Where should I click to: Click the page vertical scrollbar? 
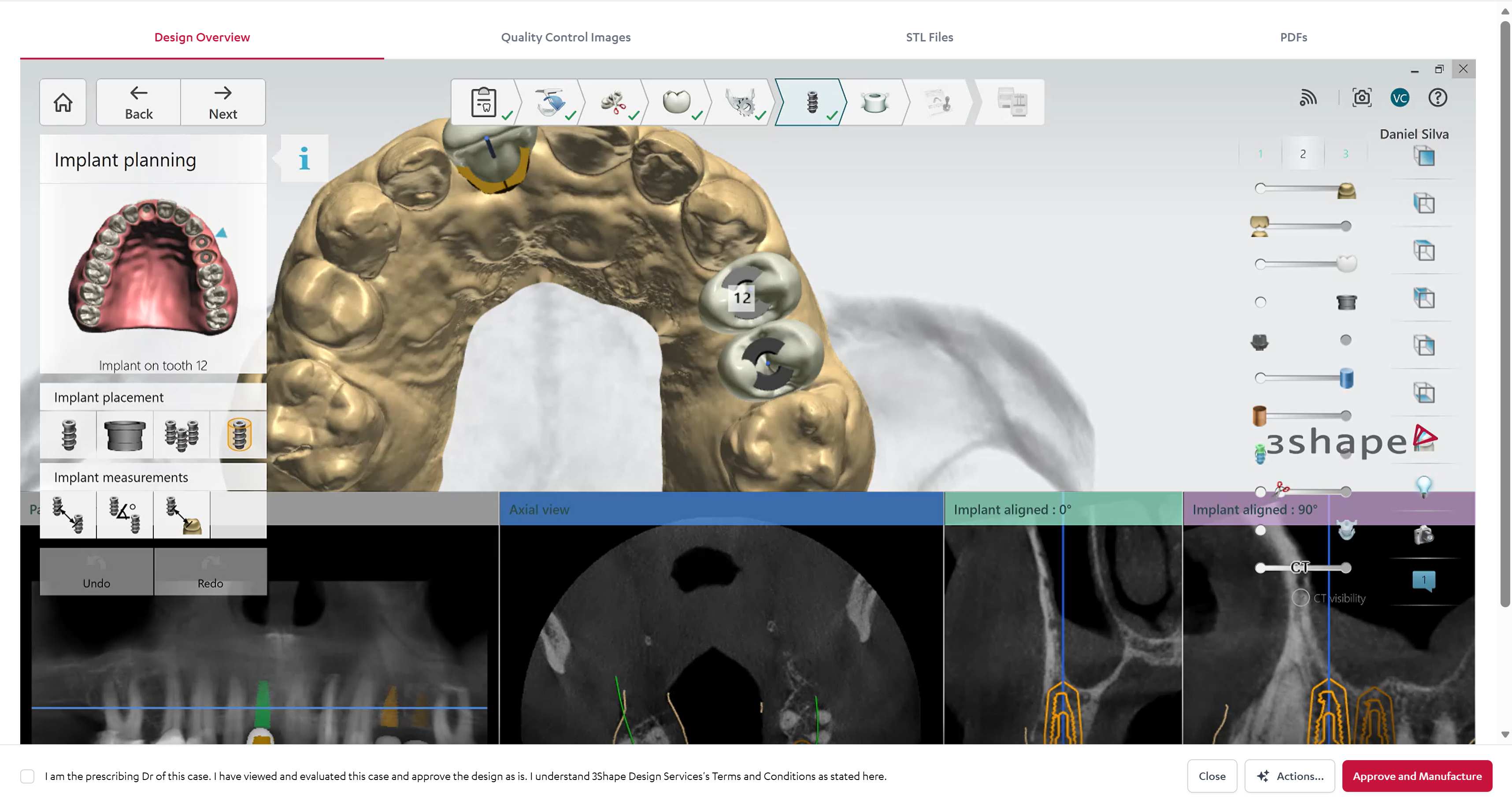1505,314
